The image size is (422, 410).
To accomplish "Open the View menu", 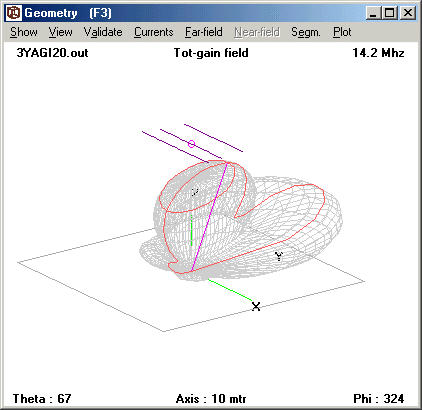I will [60, 32].
